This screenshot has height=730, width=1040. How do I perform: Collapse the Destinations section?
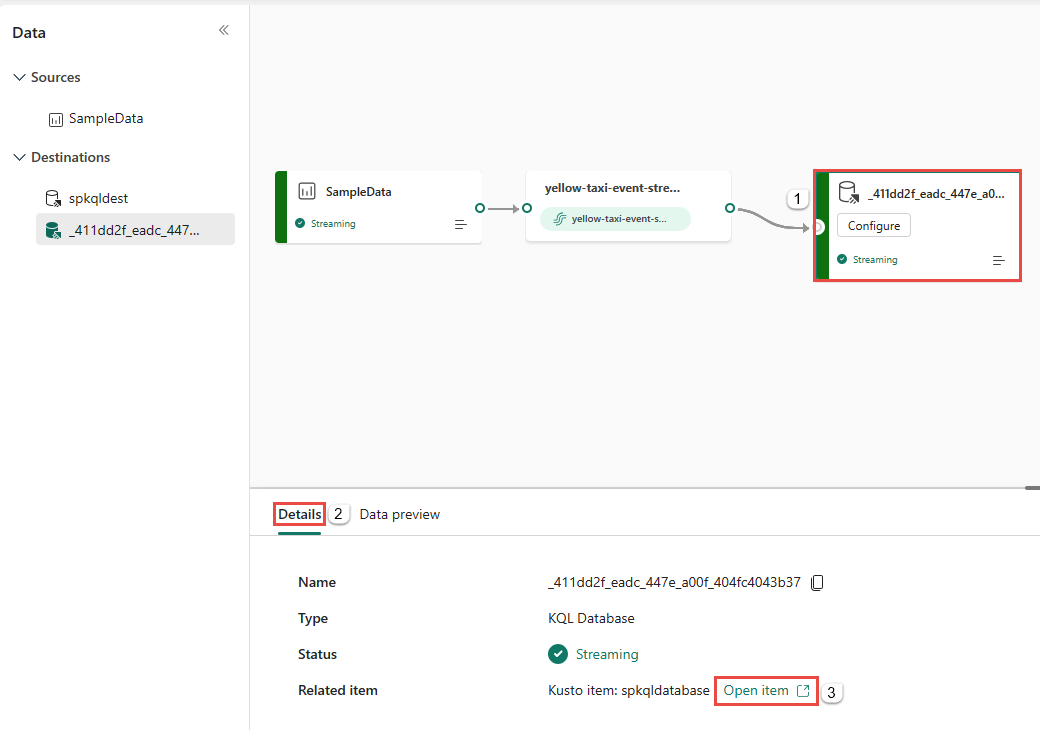[19, 157]
